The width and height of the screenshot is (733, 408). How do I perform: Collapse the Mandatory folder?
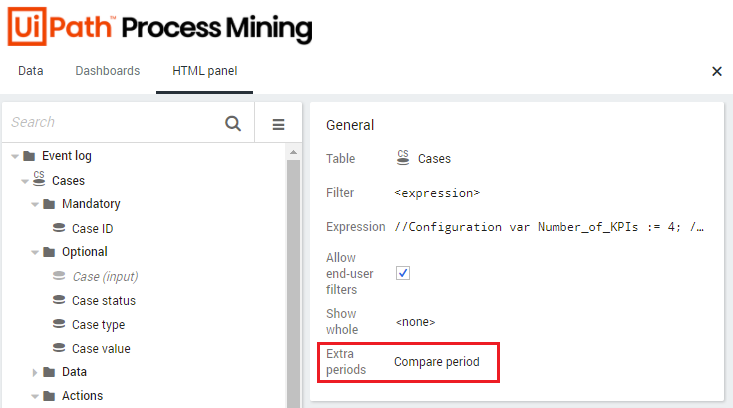(35, 204)
